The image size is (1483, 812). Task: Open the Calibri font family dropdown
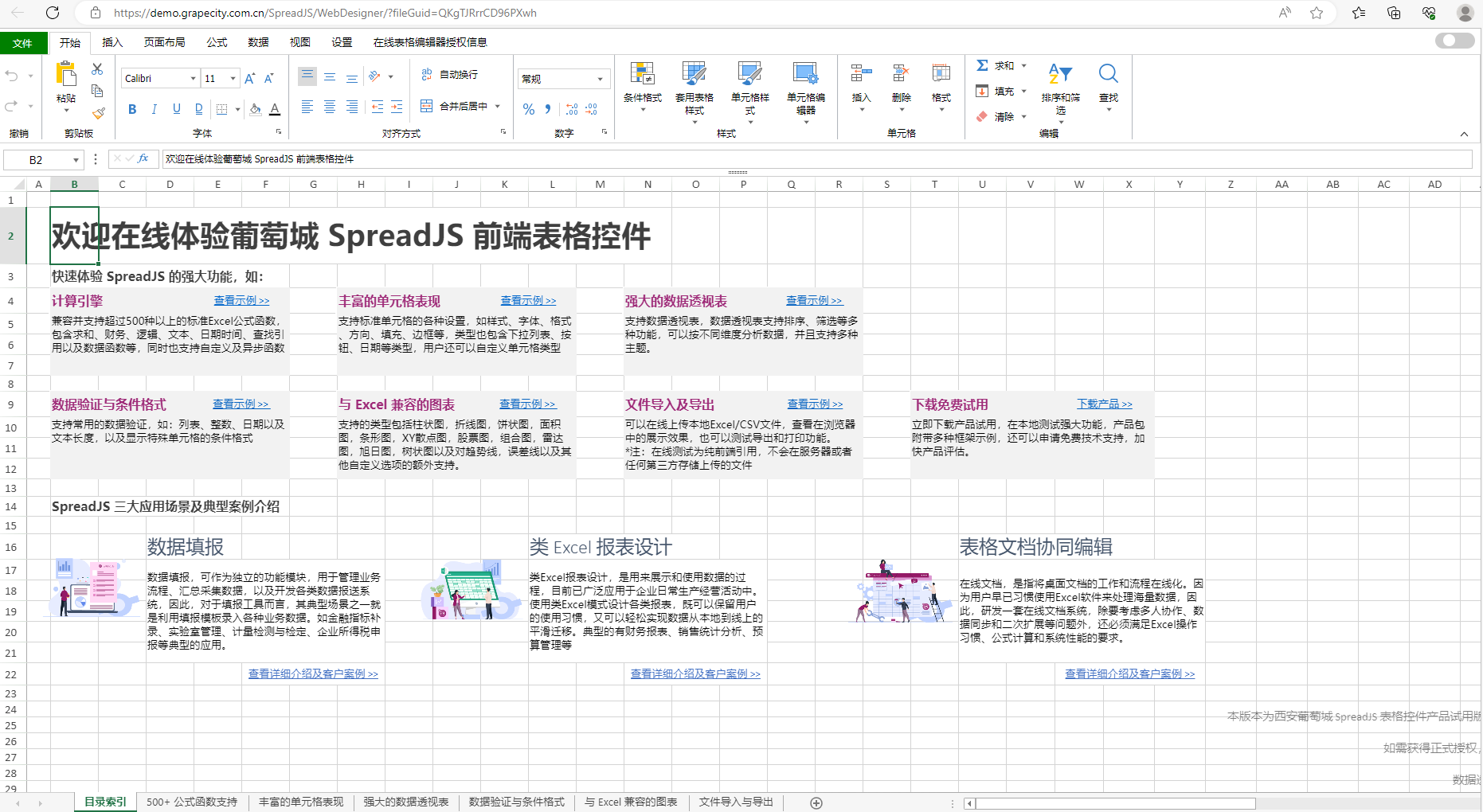193,78
